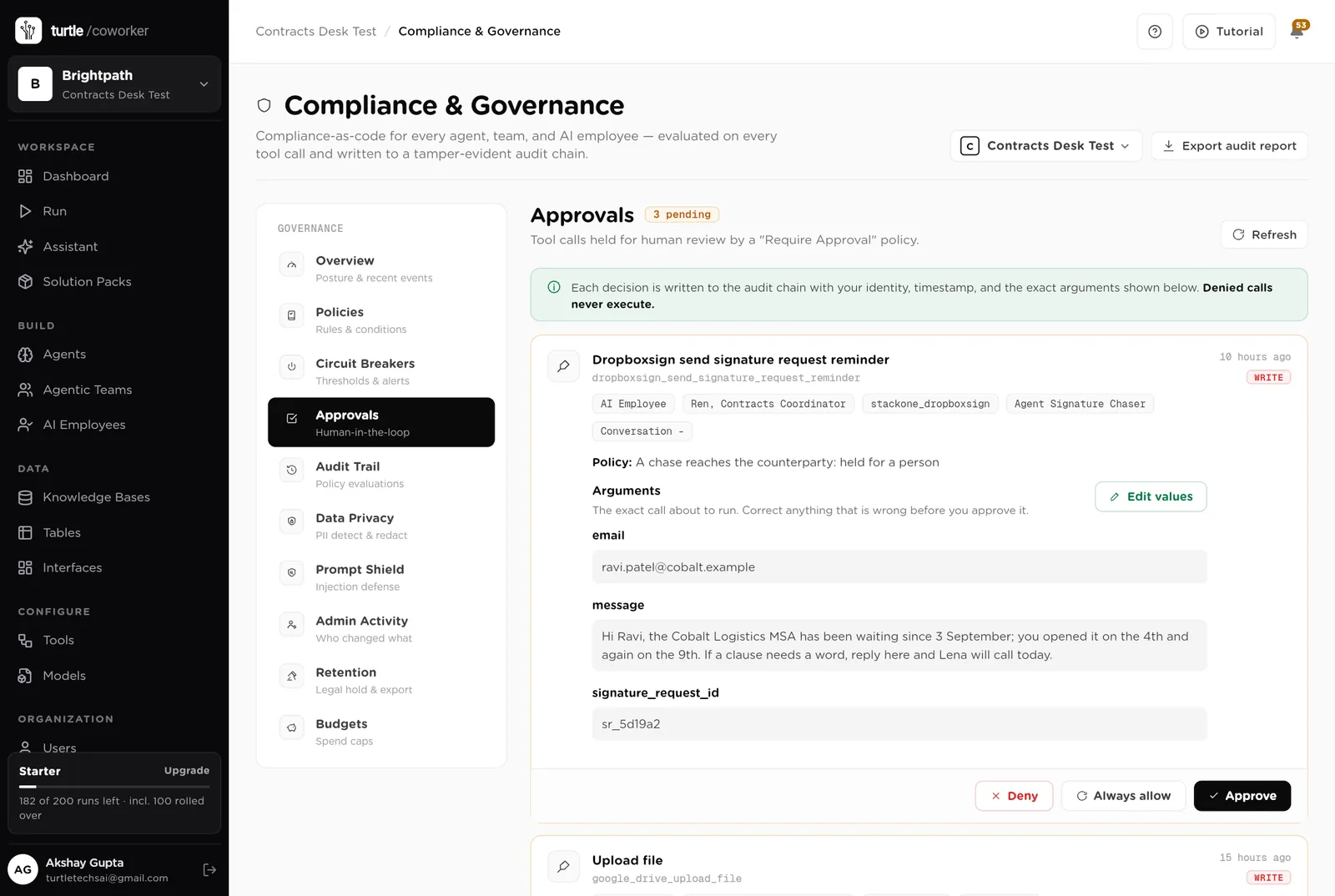This screenshot has height=896, width=1335.
Task: Click the turtle coworker logo icon
Action: (28, 31)
